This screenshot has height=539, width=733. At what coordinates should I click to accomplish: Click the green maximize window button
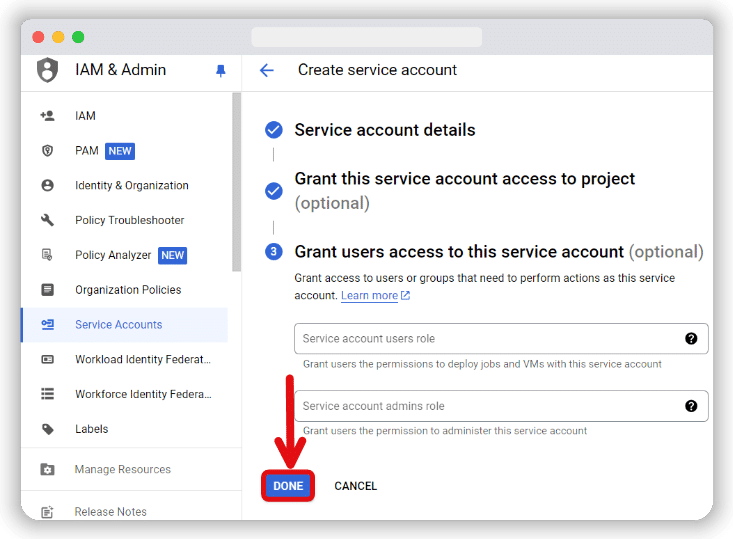point(78,37)
